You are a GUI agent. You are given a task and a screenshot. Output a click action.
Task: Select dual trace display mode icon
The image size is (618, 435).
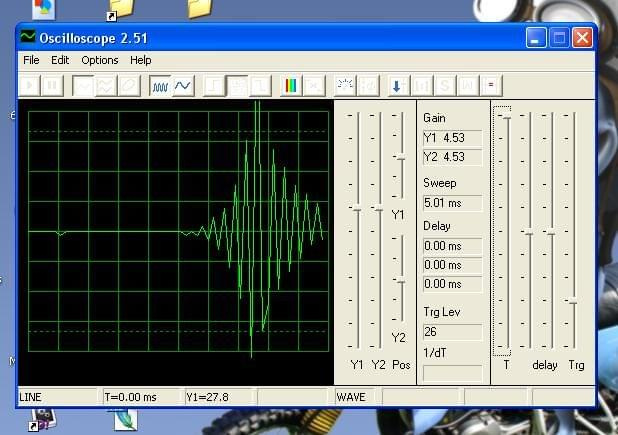(x=106, y=86)
